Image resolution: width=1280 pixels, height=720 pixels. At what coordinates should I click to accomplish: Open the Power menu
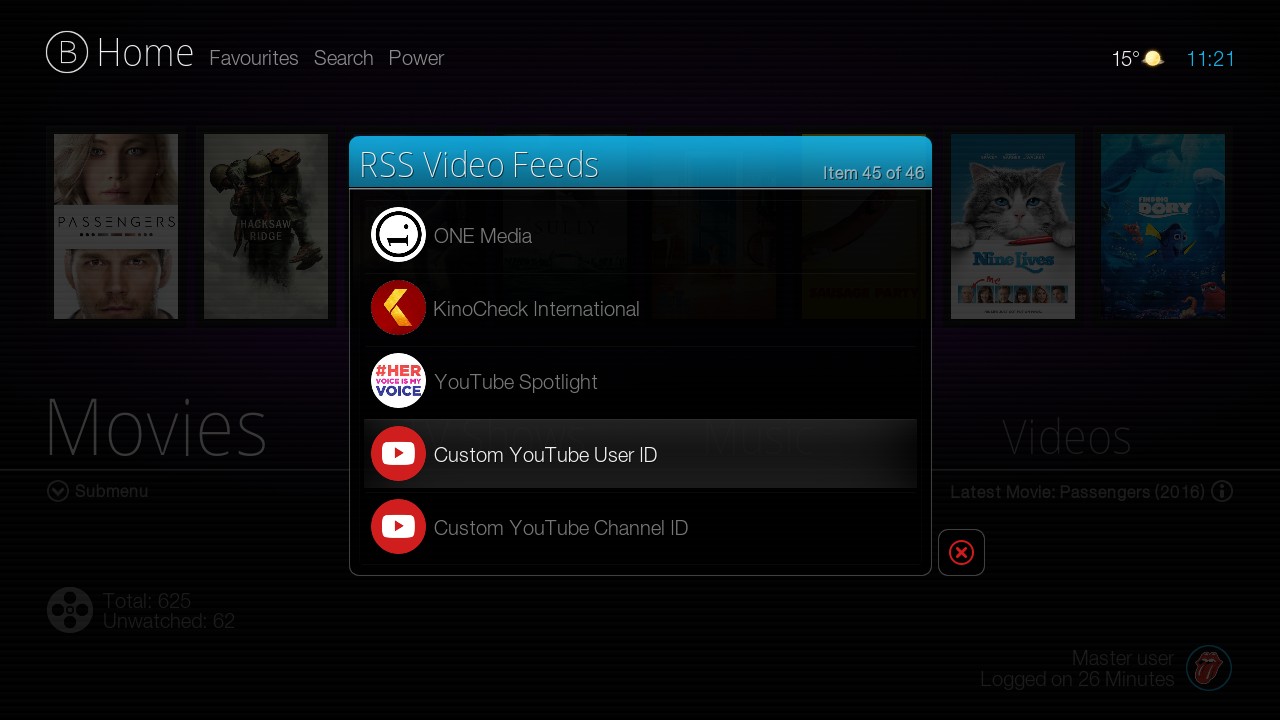(416, 58)
